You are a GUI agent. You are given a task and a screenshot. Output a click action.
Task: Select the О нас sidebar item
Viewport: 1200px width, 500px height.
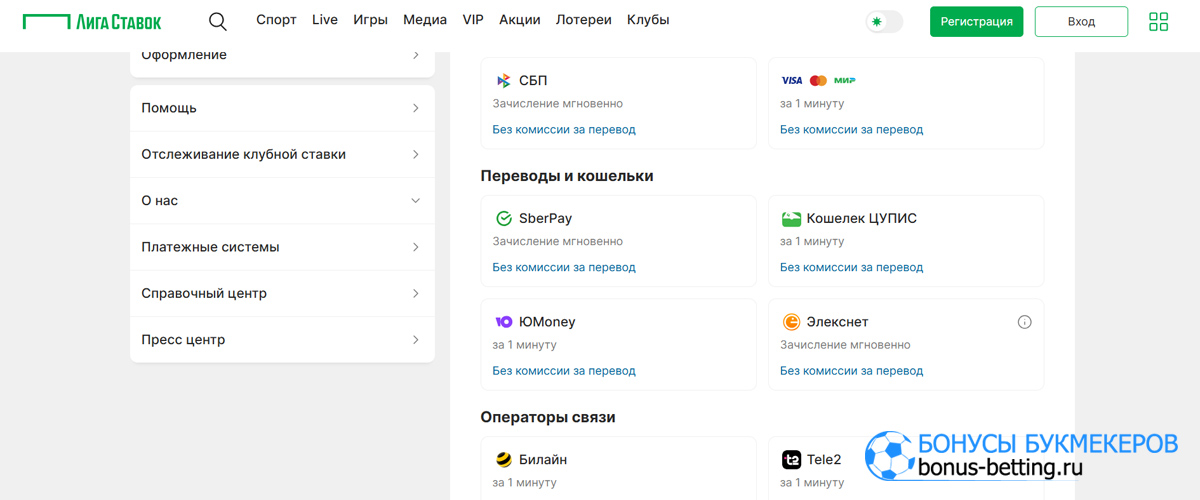tap(282, 201)
